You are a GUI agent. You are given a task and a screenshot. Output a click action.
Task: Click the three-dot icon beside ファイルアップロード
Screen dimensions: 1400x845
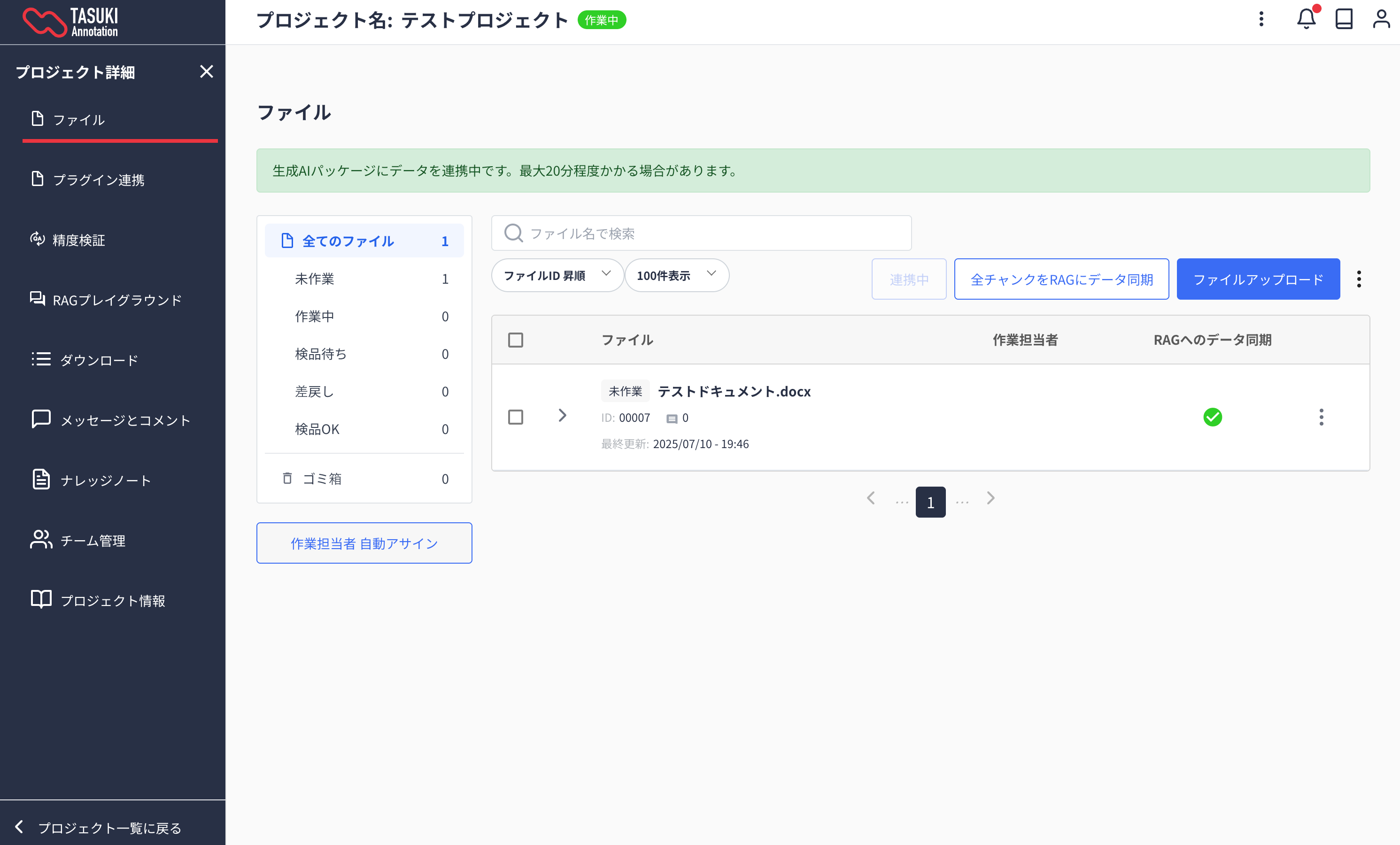tap(1359, 279)
